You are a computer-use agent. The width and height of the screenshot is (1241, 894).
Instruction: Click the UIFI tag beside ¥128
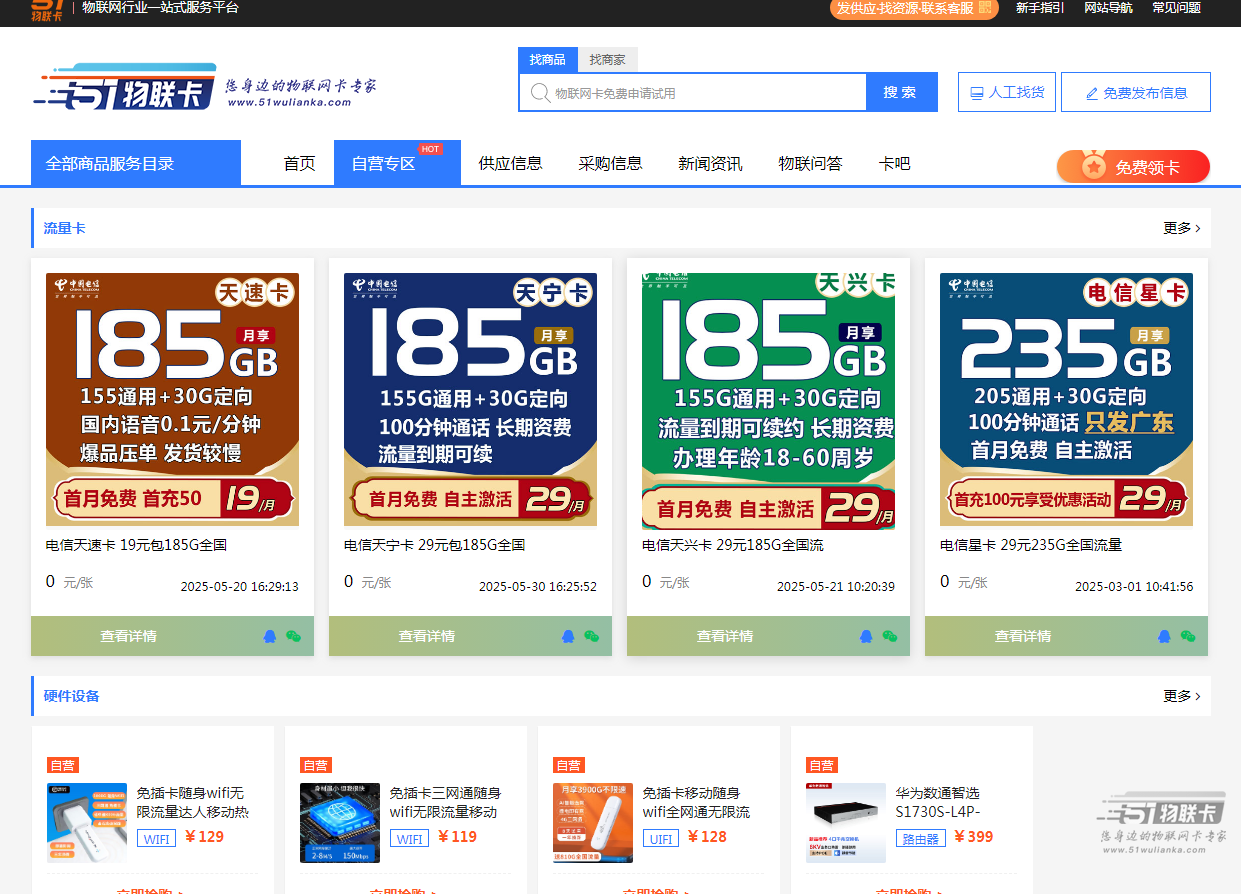[x=661, y=839]
